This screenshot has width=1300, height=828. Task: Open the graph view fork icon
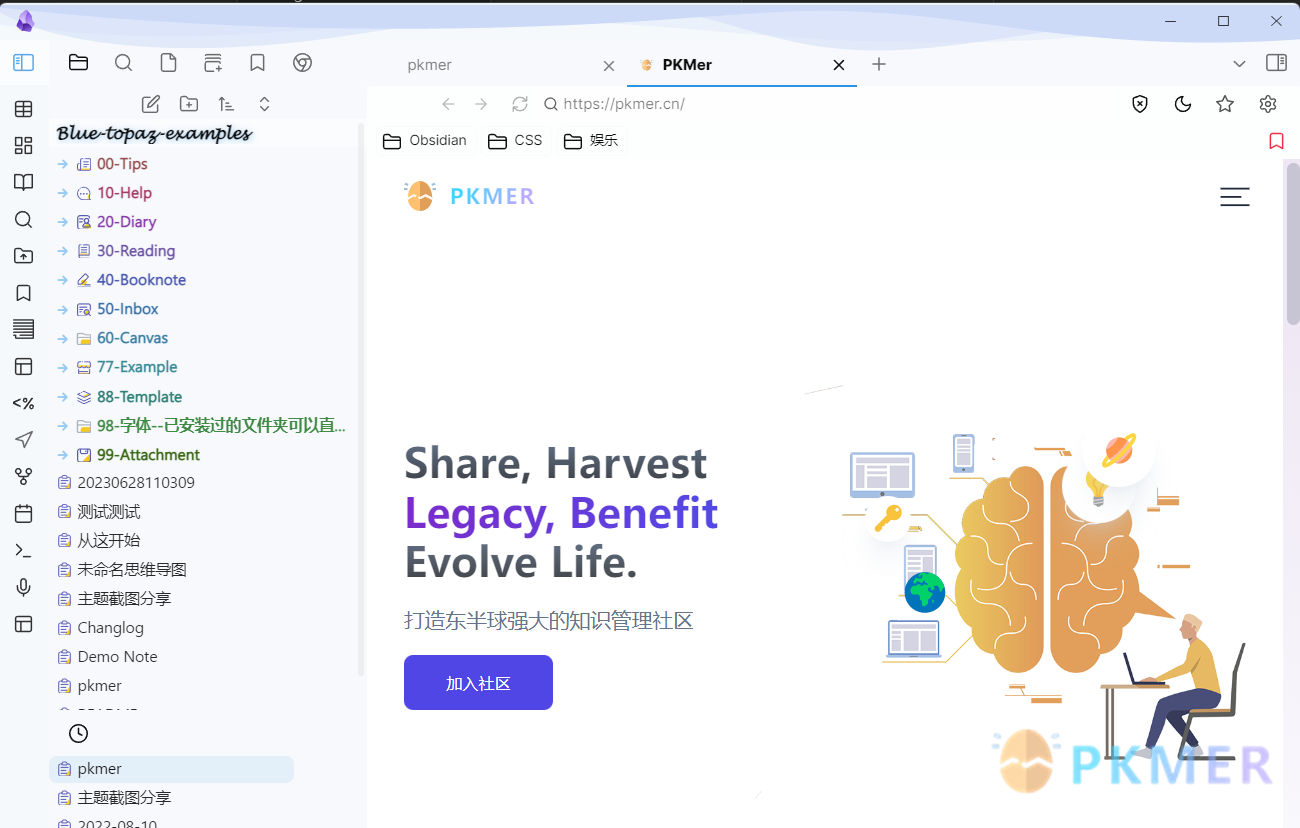pyautogui.click(x=23, y=477)
